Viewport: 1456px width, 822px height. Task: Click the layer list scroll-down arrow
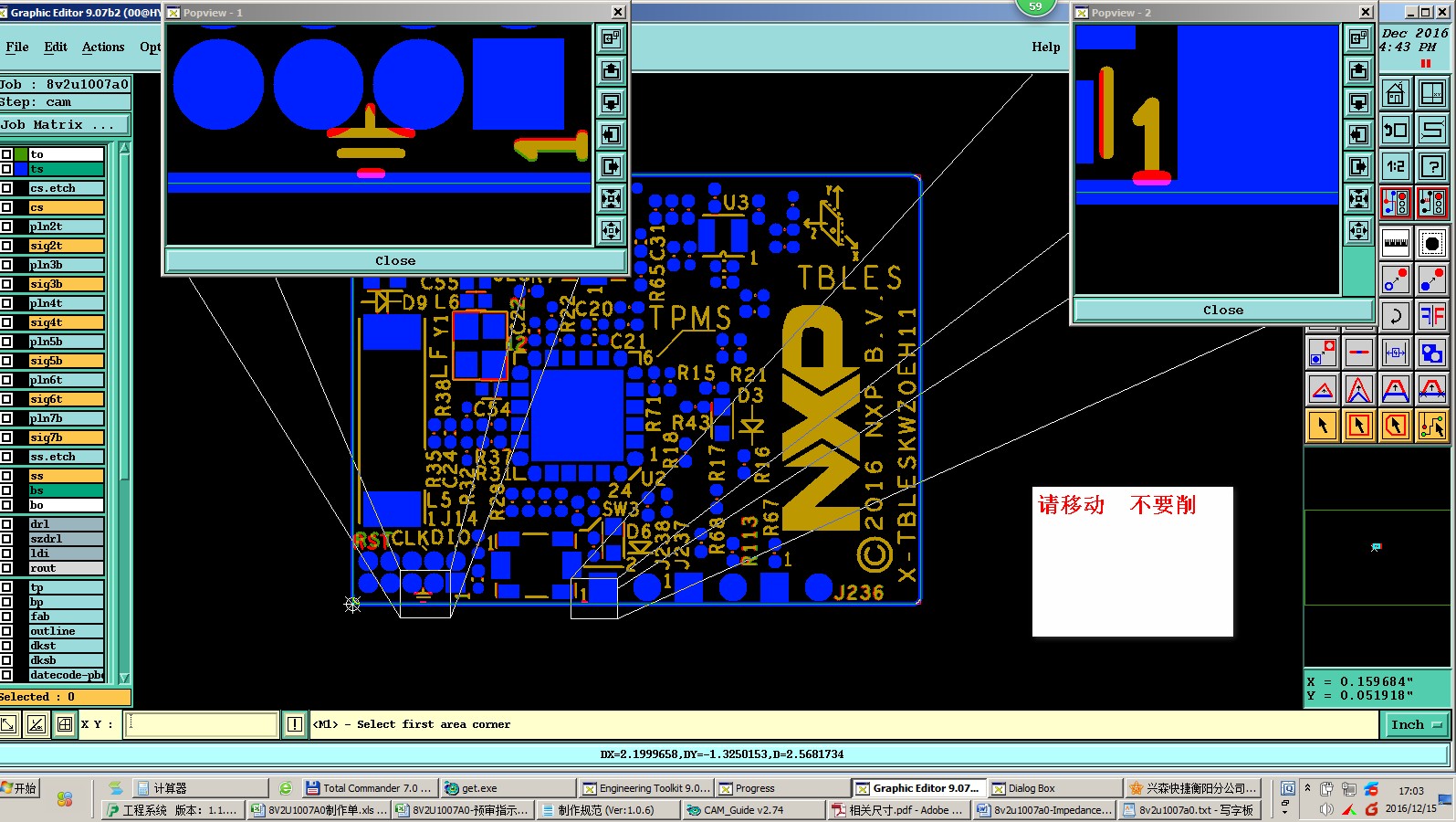(124, 679)
